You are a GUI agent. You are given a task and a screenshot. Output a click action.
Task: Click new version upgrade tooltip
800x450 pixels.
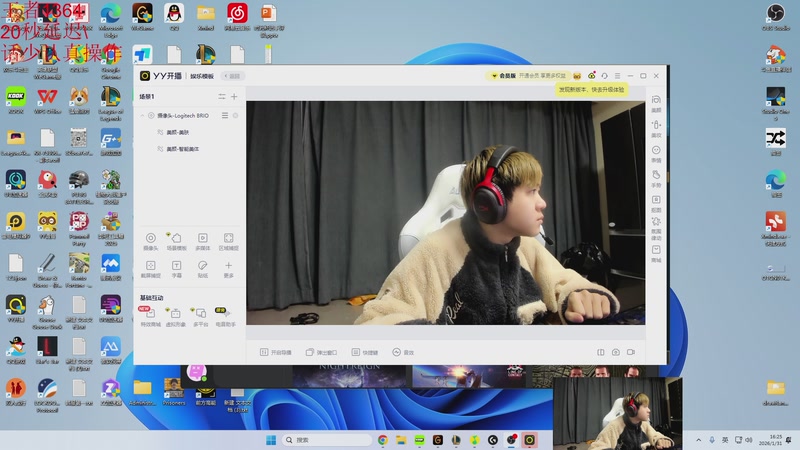coord(591,89)
